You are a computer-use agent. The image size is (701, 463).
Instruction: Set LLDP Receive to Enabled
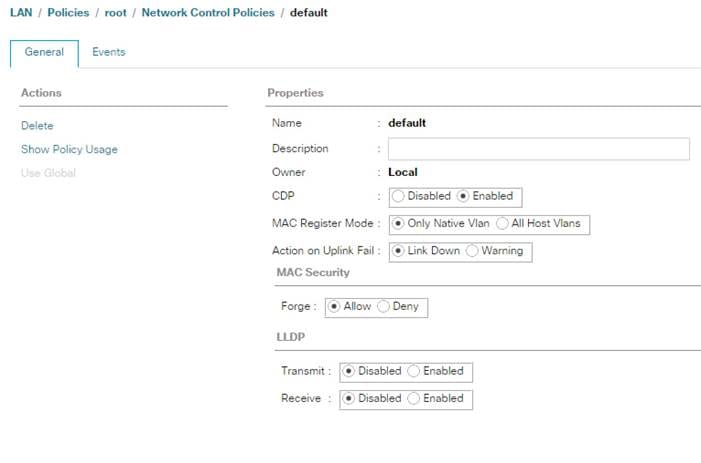(414, 398)
